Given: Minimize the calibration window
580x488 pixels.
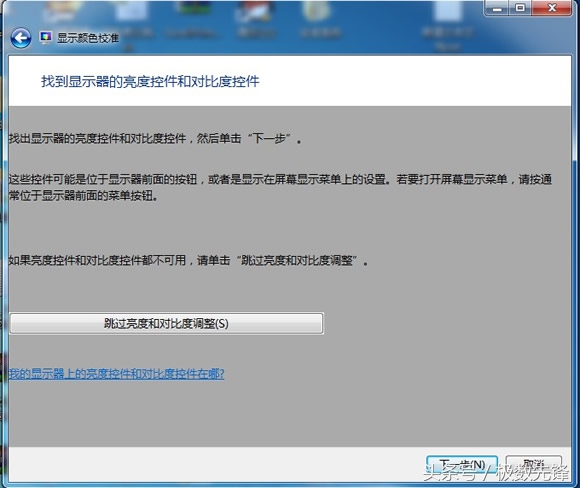Looking at the screenshot, I should coord(497,8).
